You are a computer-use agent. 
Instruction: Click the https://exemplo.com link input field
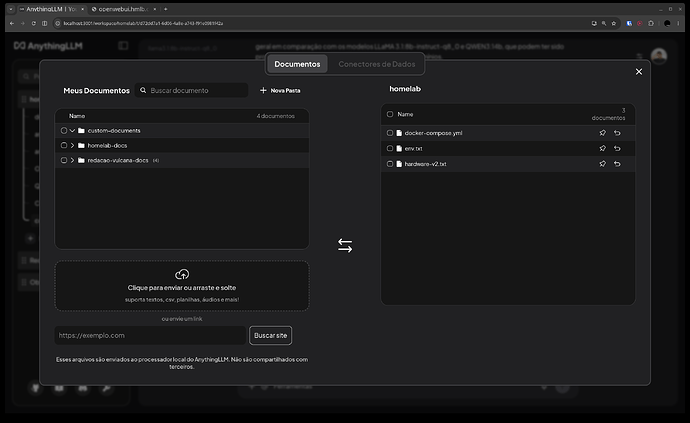point(150,335)
